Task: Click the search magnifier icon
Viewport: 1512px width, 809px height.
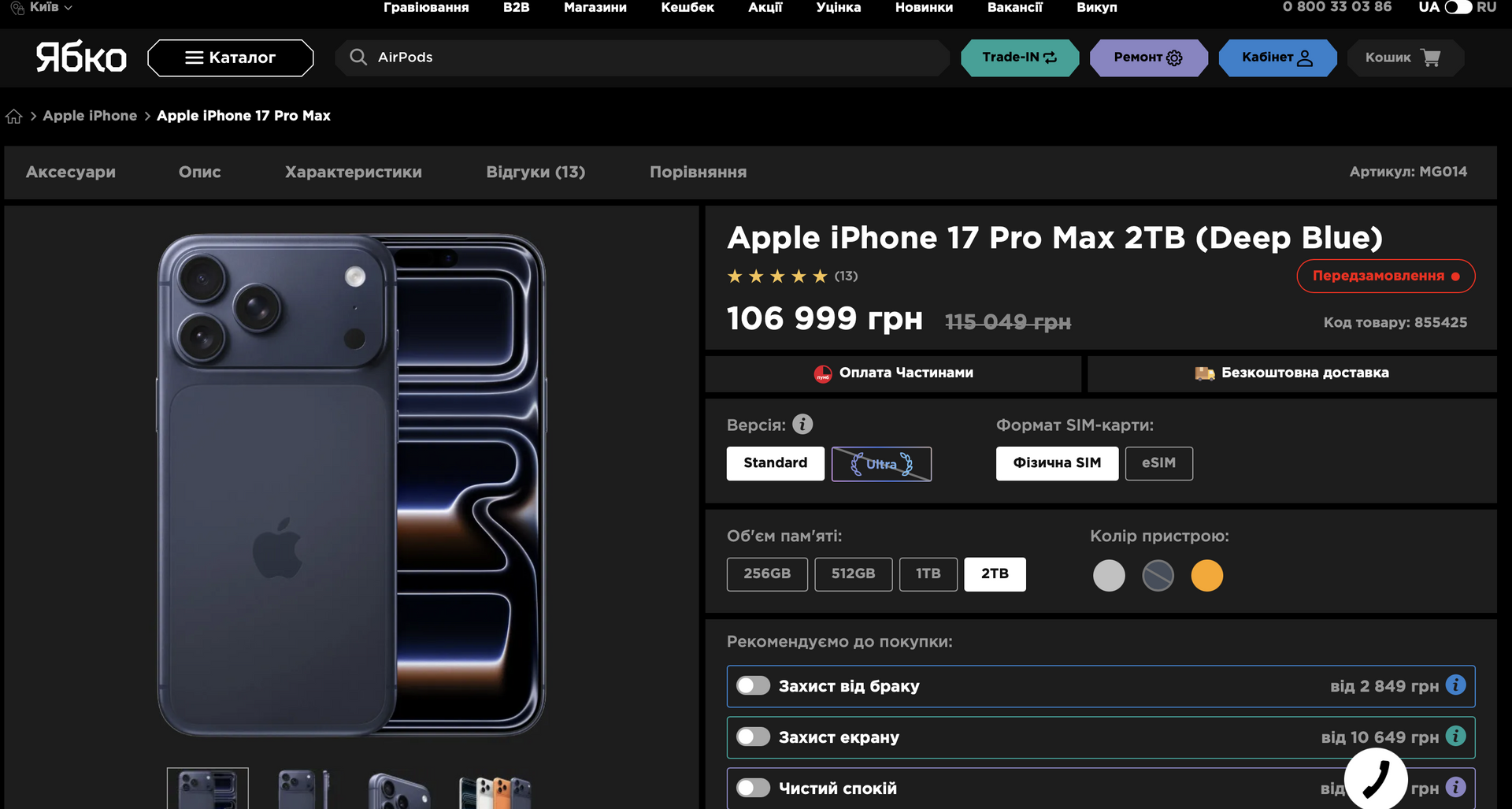Action: pos(358,58)
